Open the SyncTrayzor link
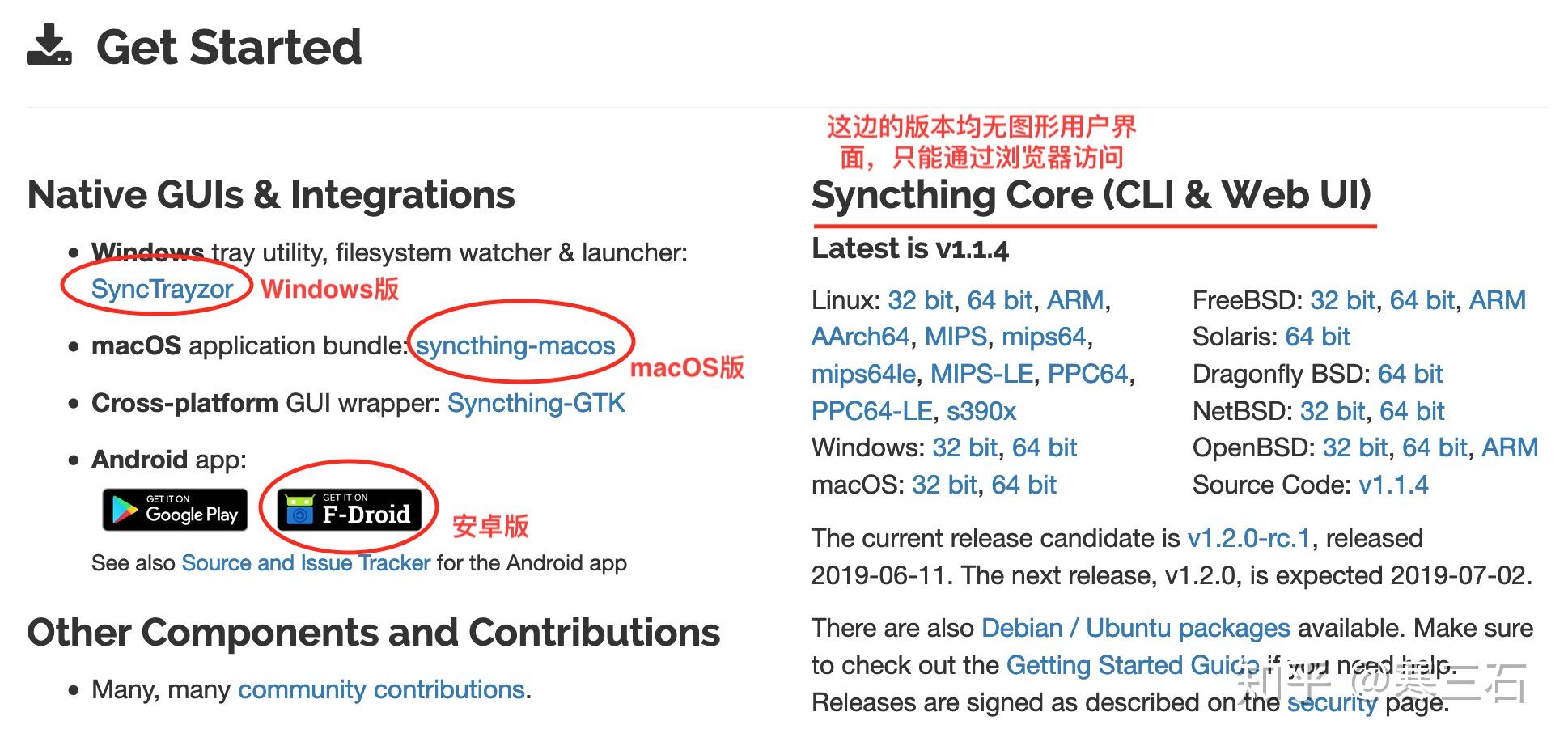Viewport: 1568px width, 746px height. click(x=162, y=289)
